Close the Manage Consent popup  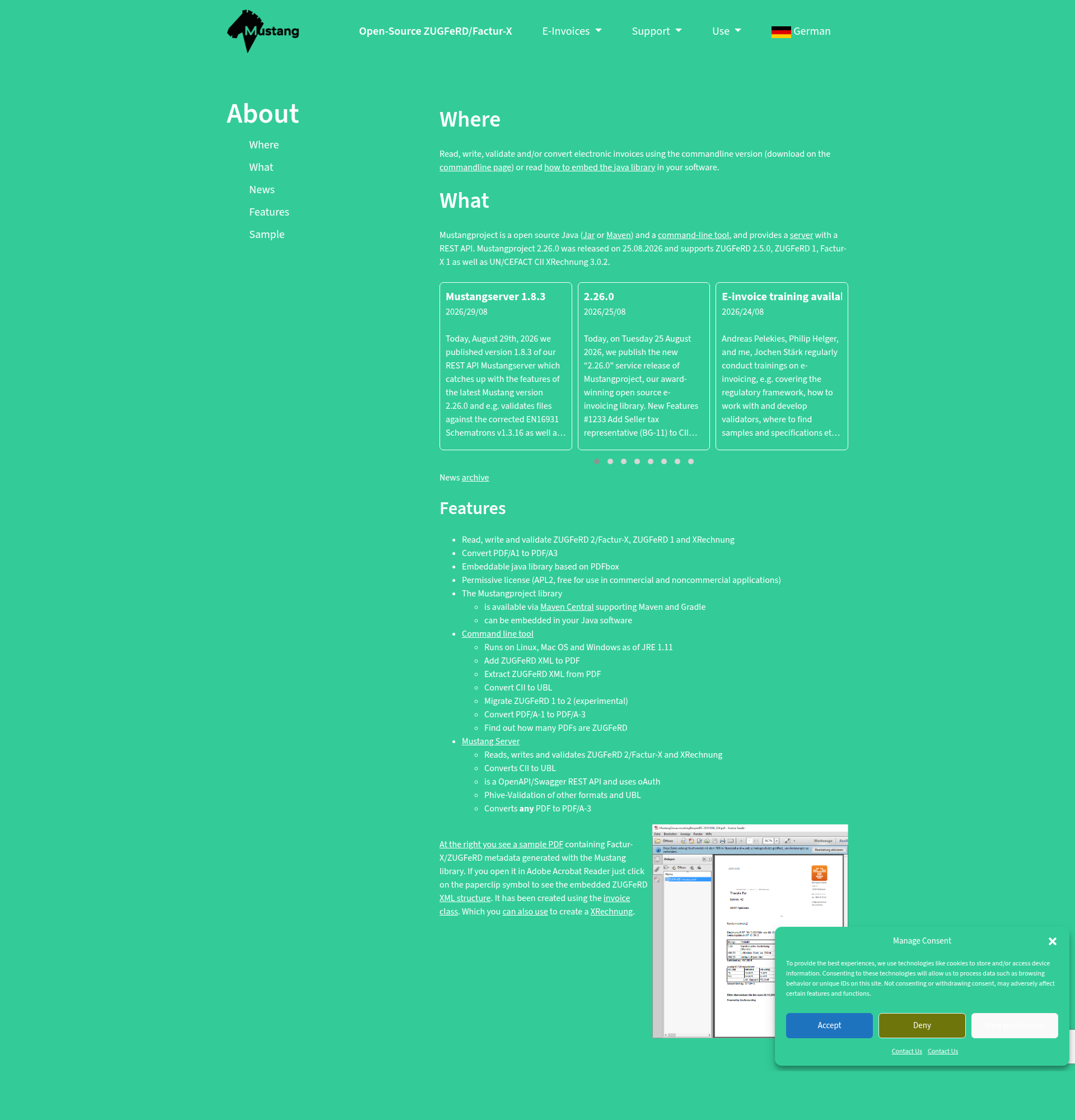click(x=1052, y=941)
